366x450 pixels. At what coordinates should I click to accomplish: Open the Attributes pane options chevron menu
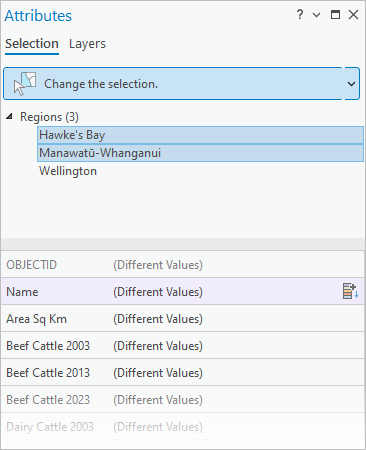[316, 15]
